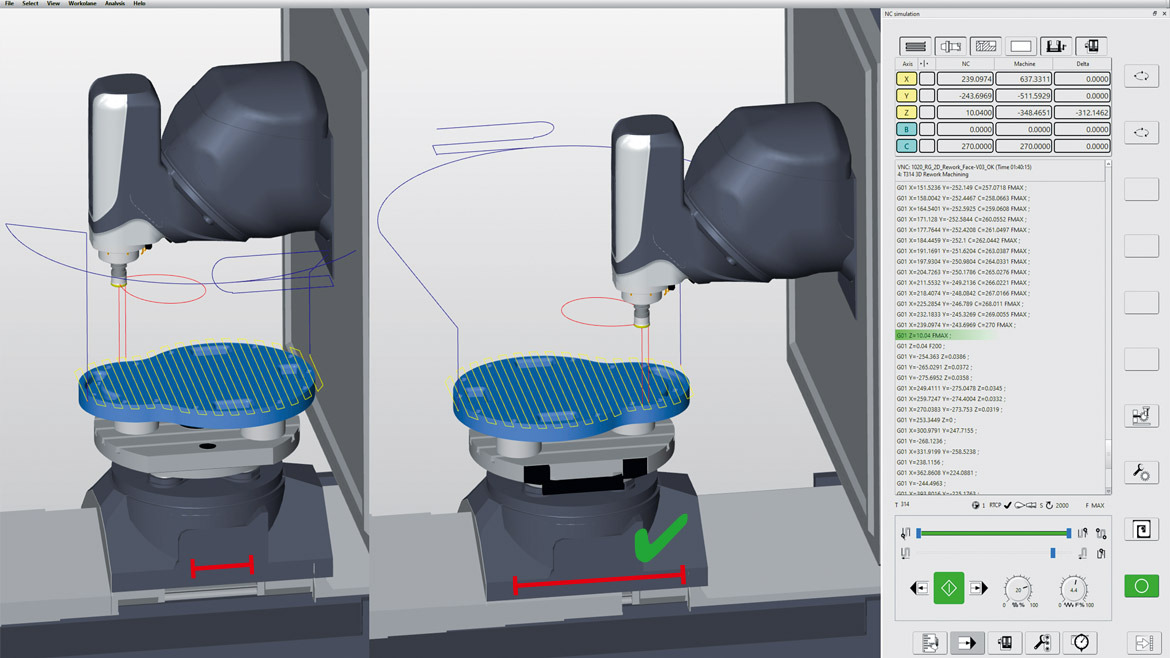The height and width of the screenshot is (658, 1170).
Task: Open the wrench and gear settings button
Action: coord(1141,472)
